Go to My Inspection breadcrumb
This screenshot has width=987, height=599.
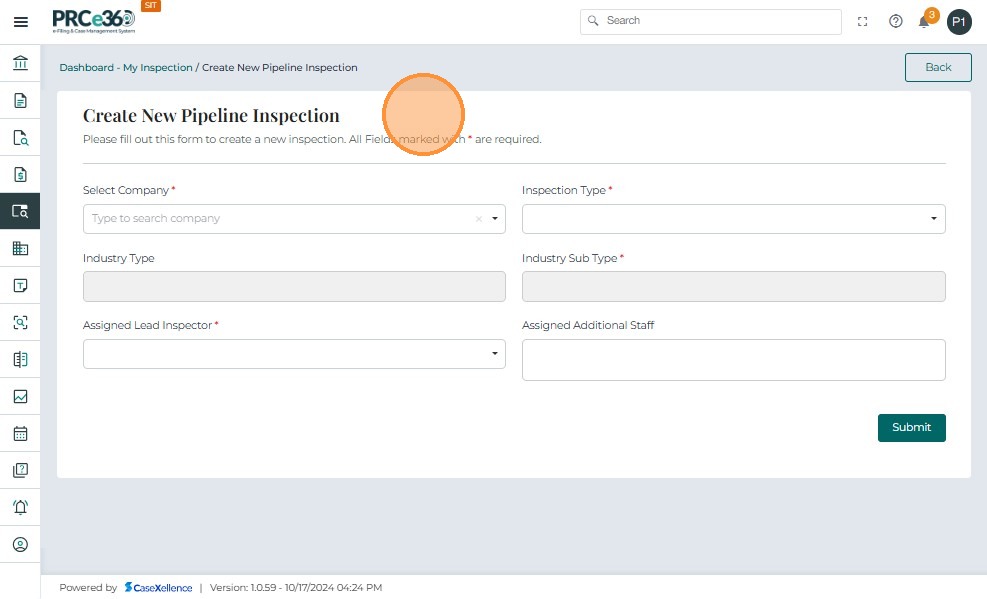coord(157,68)
